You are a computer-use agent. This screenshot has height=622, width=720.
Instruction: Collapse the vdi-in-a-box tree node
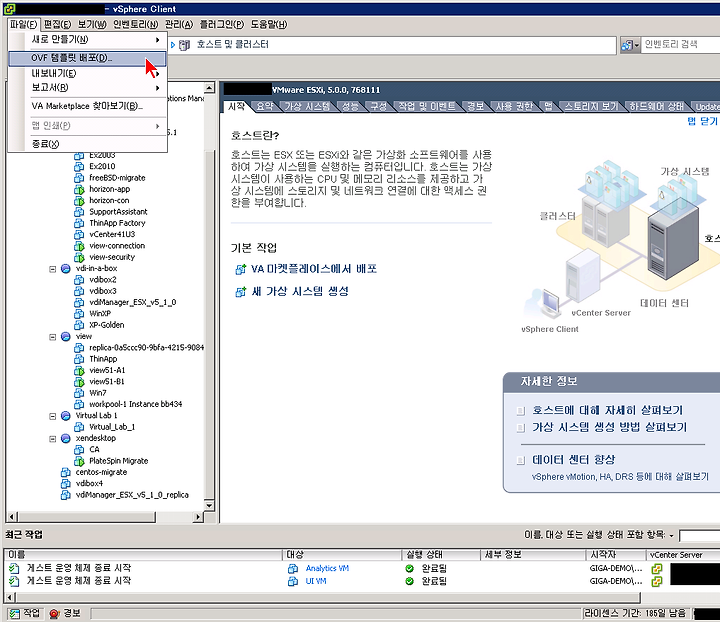(52, 269)
